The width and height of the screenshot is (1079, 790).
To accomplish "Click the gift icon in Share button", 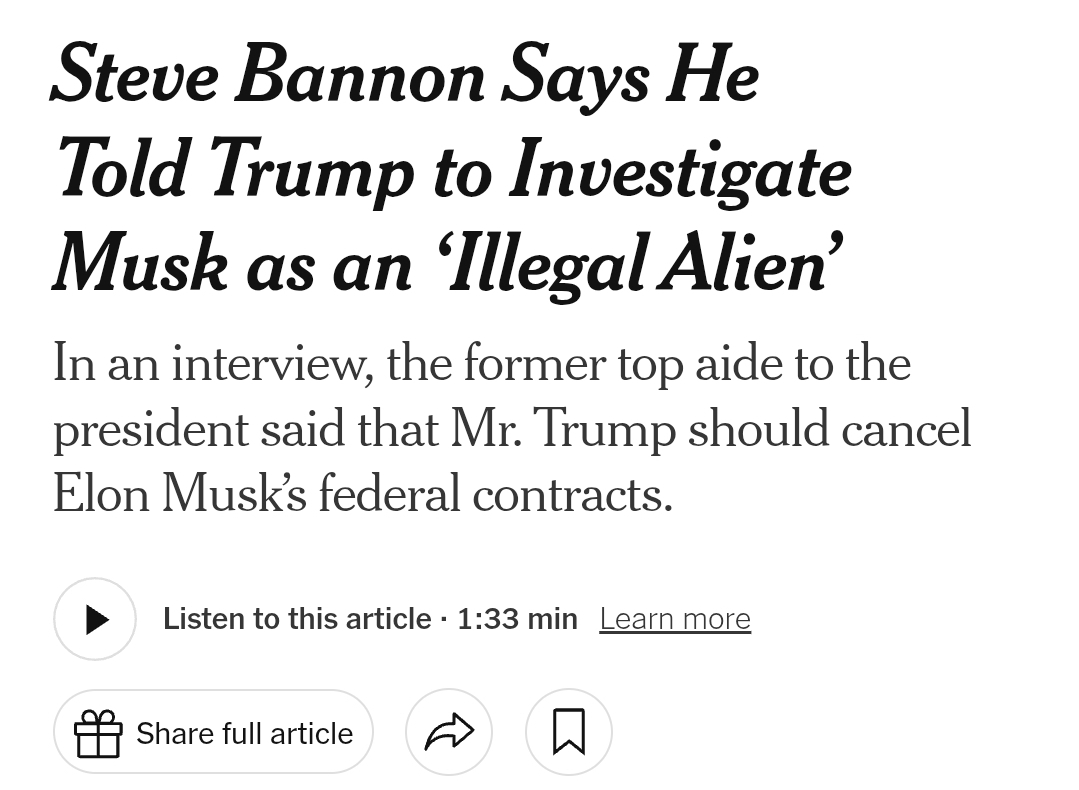I will coord(98,733).
